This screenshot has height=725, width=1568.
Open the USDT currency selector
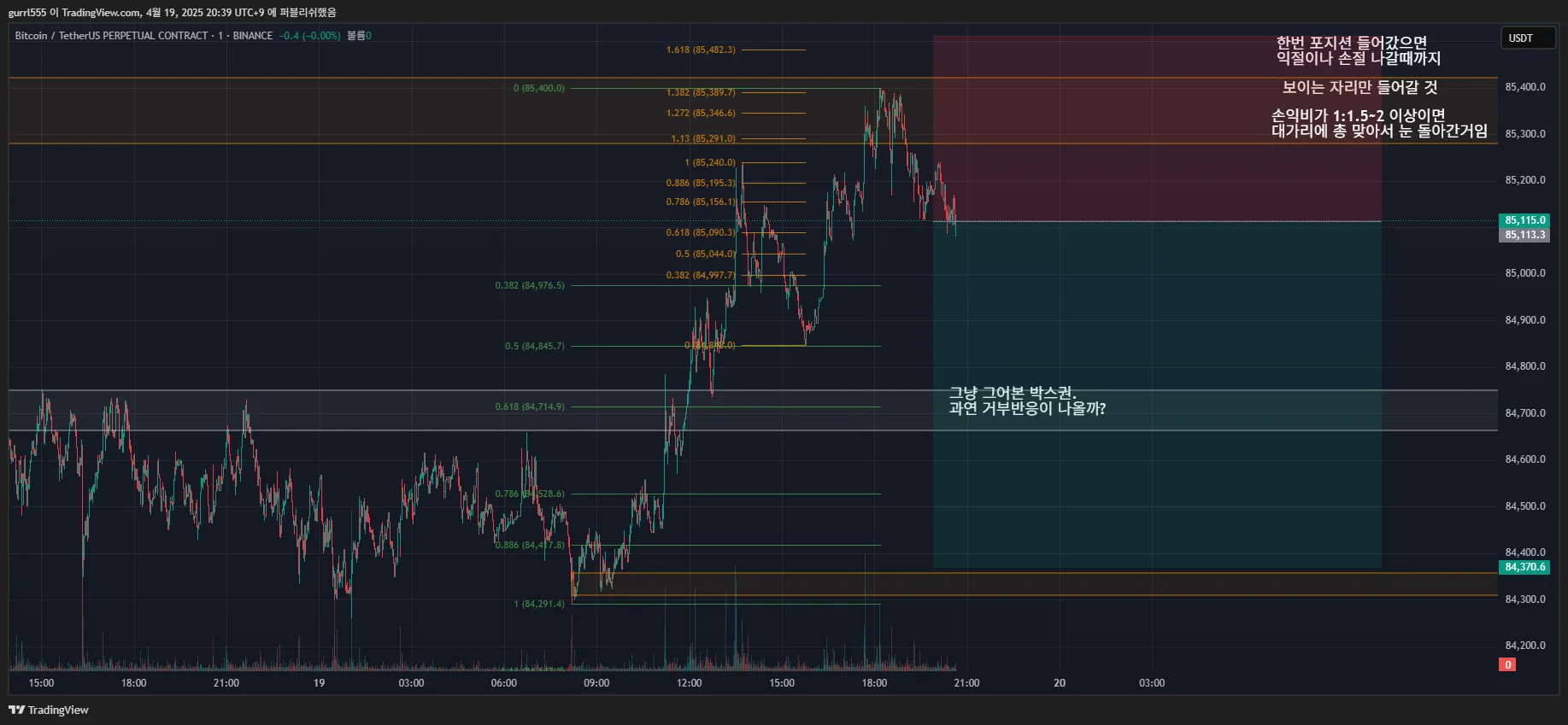click(x=1528, y=38)
